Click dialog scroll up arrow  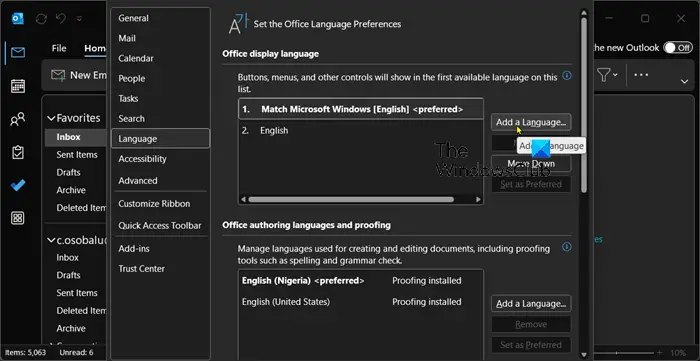tap(584, 12)
